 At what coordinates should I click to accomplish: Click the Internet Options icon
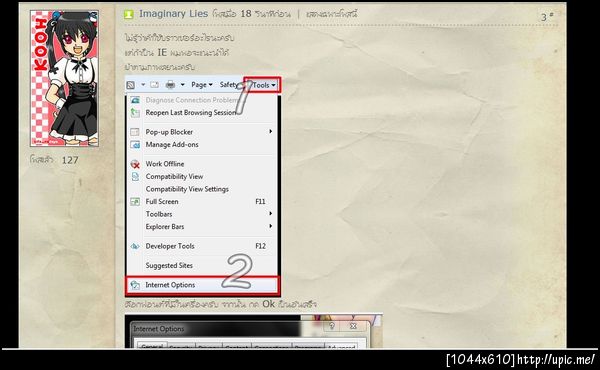(x=135, y=285)
